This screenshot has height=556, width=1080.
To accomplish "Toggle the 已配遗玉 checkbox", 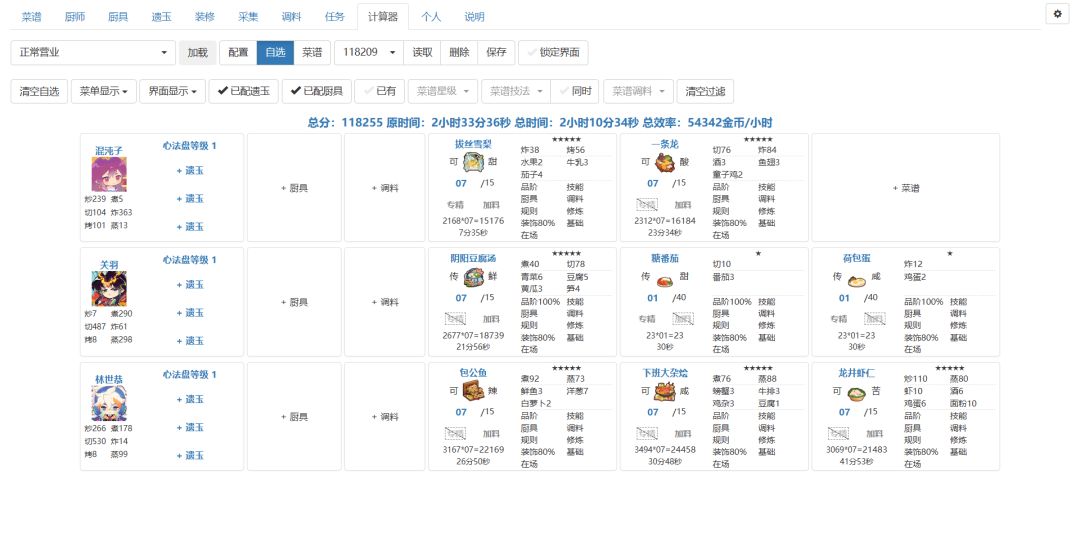I will click(243, 91).
